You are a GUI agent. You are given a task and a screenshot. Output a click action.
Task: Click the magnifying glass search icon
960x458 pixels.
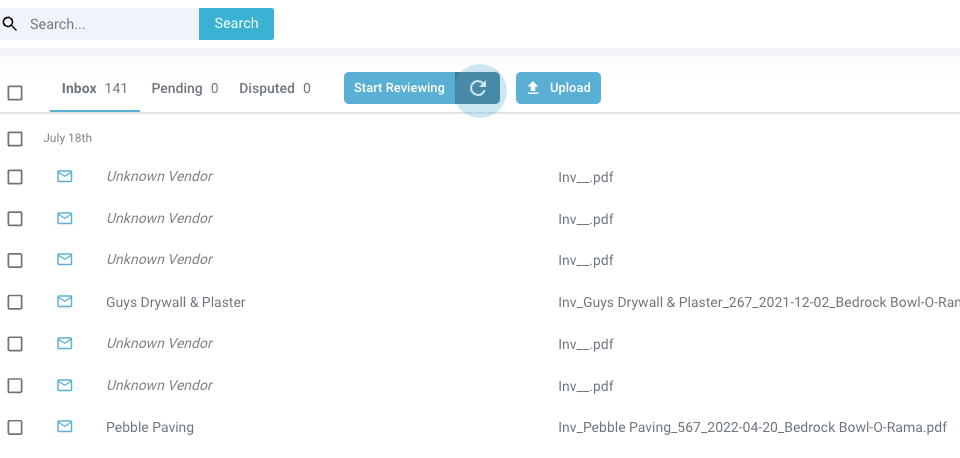(x=9, y=24)
